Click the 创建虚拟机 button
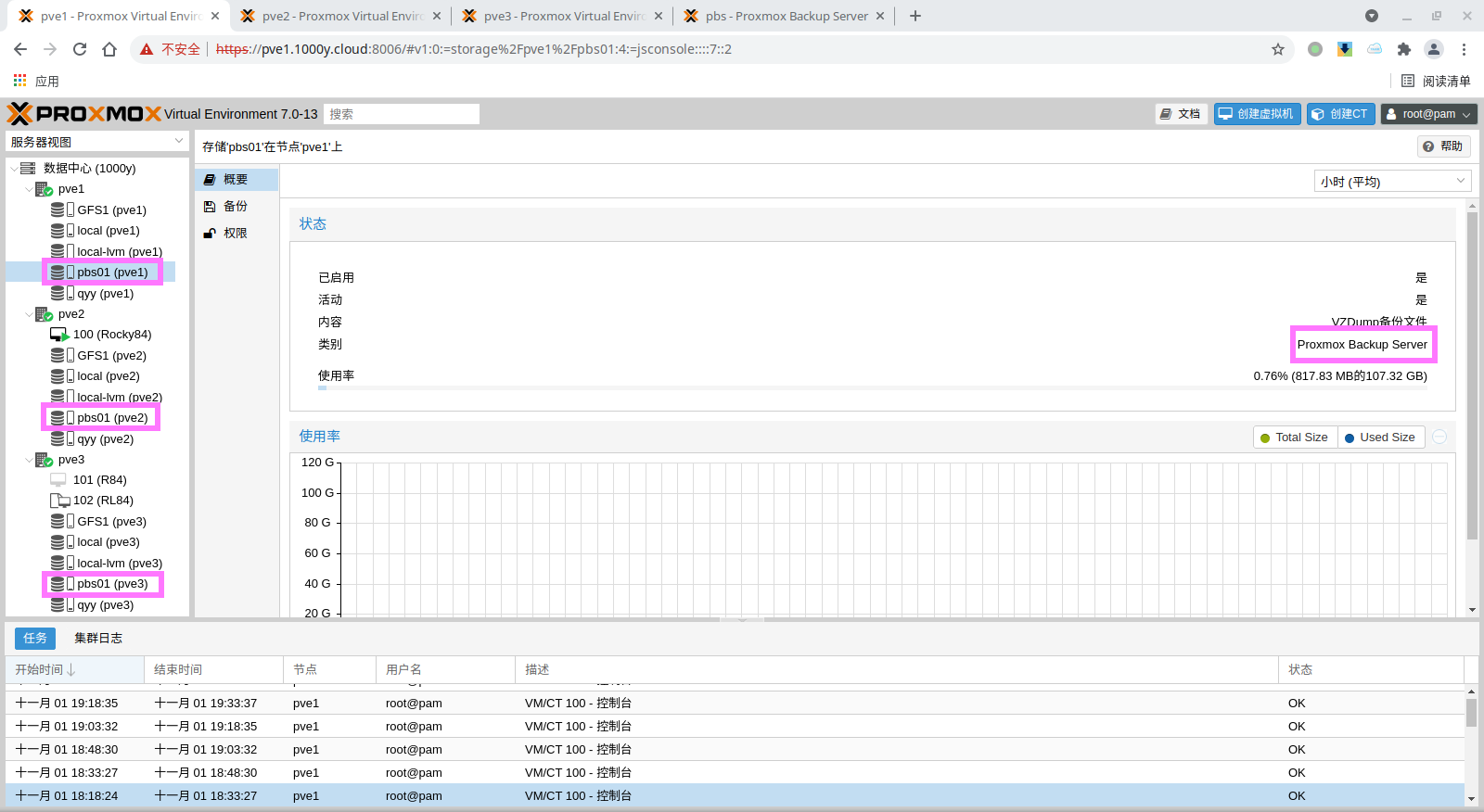 1257,114
